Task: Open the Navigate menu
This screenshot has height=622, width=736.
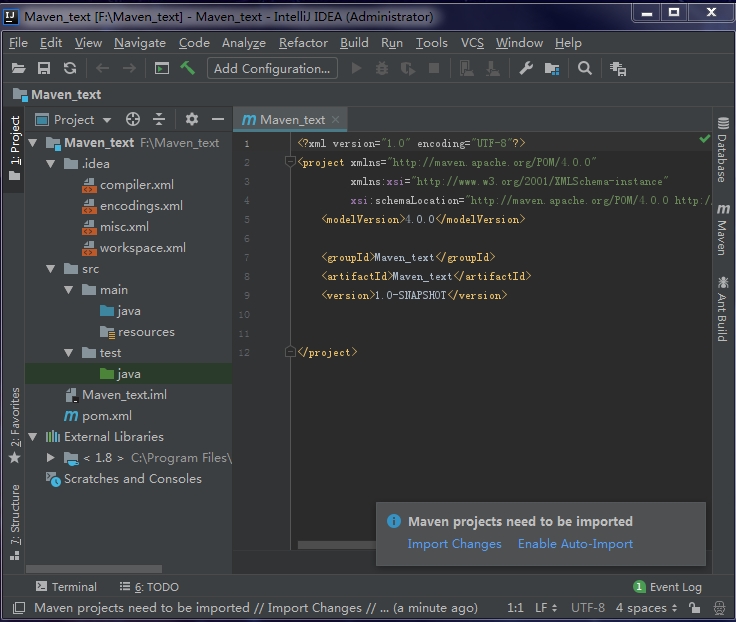Action: [140, 43]
